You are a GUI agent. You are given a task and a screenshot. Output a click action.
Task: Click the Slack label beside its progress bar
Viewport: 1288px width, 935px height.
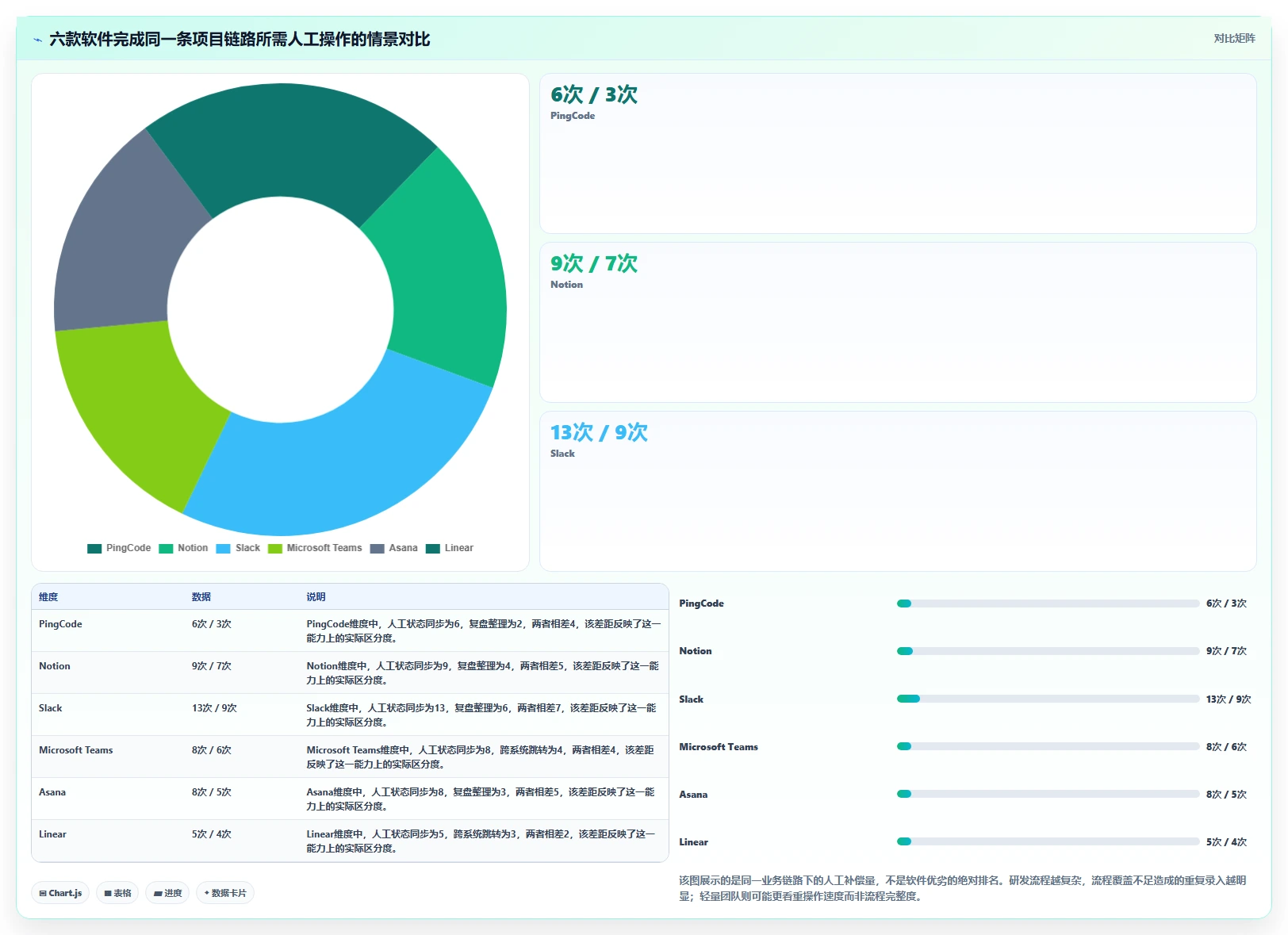691,699
